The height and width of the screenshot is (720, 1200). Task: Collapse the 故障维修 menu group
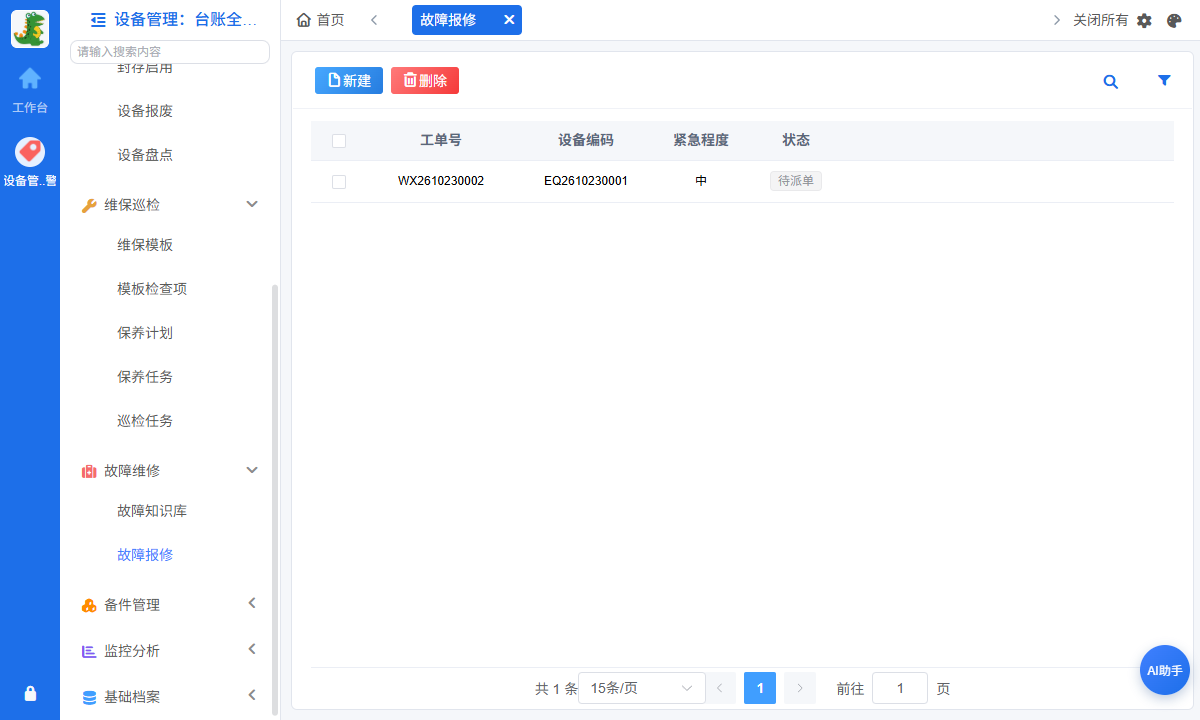[x=252, y=470]
